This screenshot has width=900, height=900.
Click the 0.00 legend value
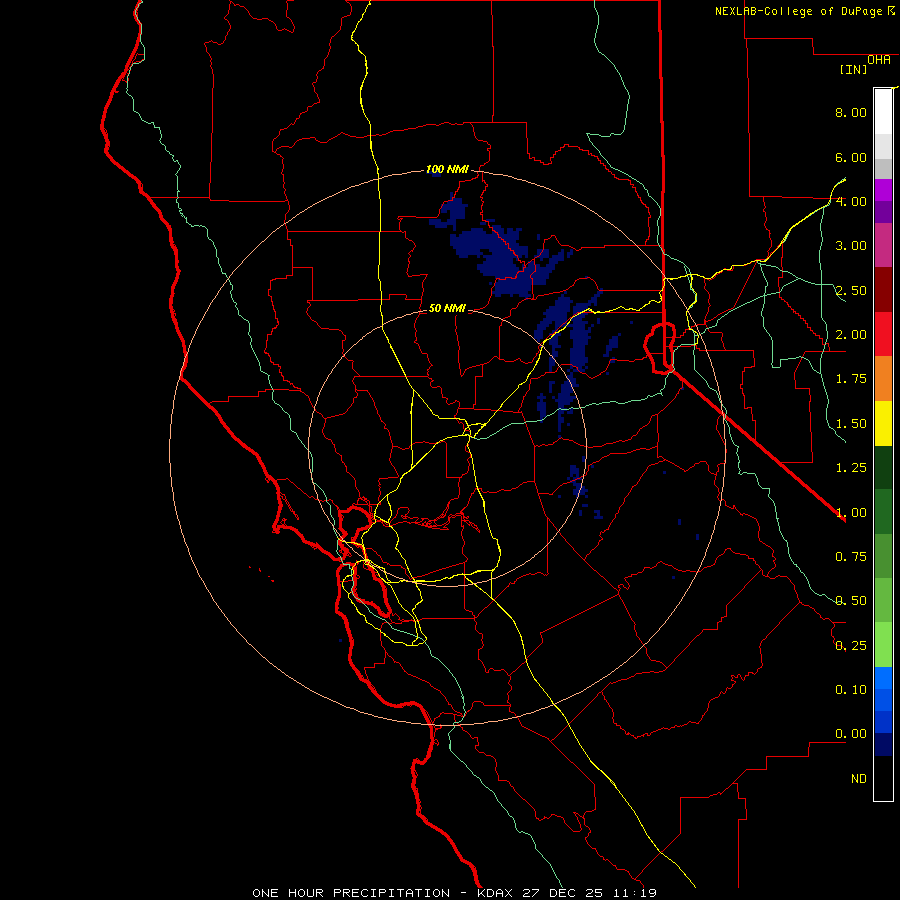[x=851, y=734]
